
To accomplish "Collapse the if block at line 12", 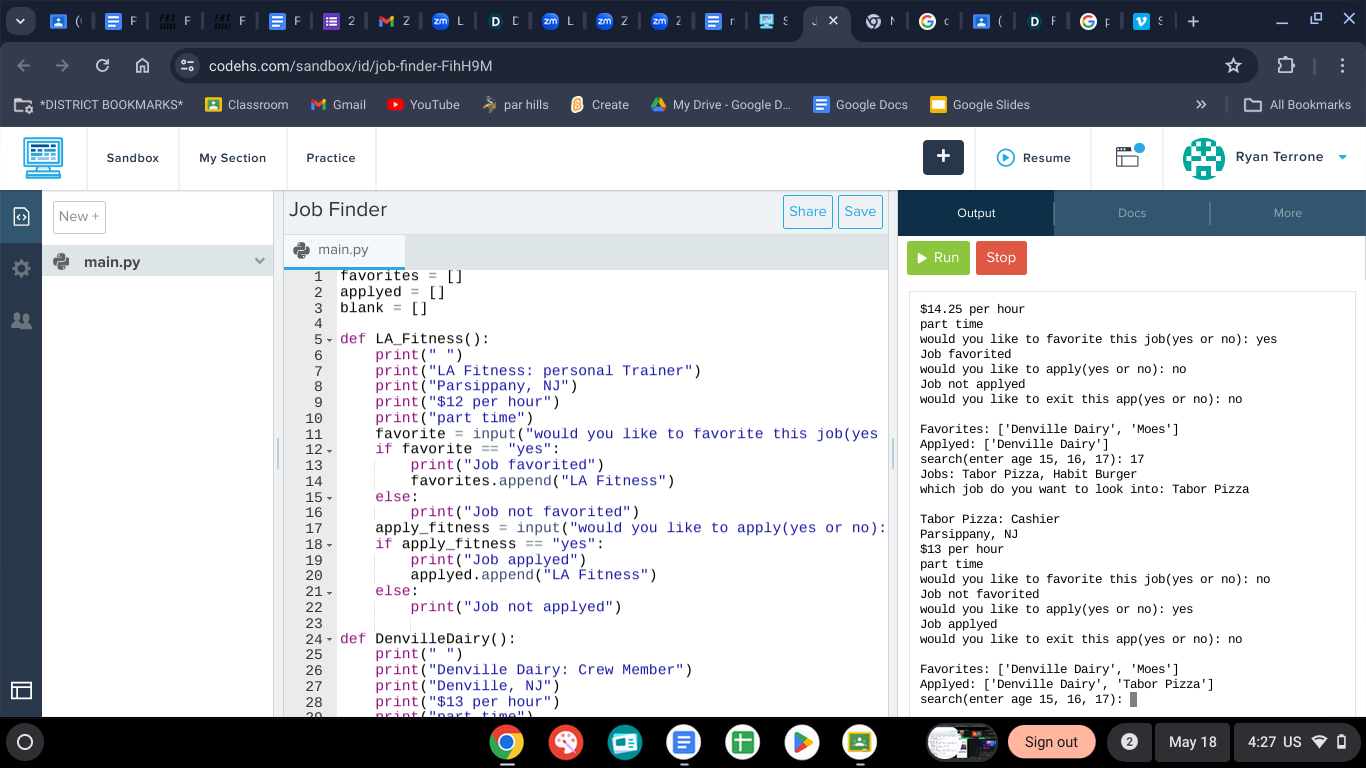I will (330, 450).
